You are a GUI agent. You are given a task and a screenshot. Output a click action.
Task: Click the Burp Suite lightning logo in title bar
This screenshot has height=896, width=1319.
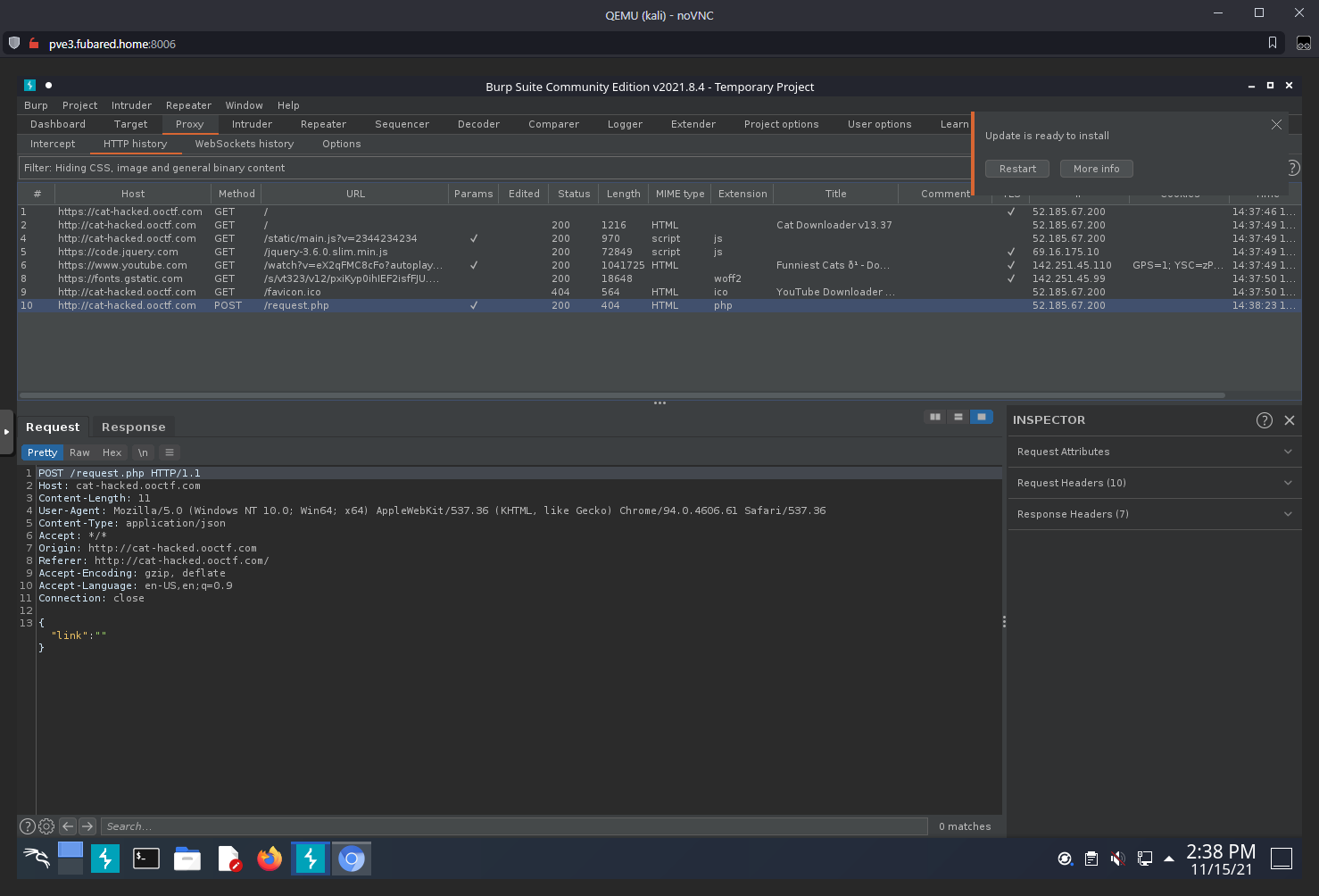click(x=29, y=86)
